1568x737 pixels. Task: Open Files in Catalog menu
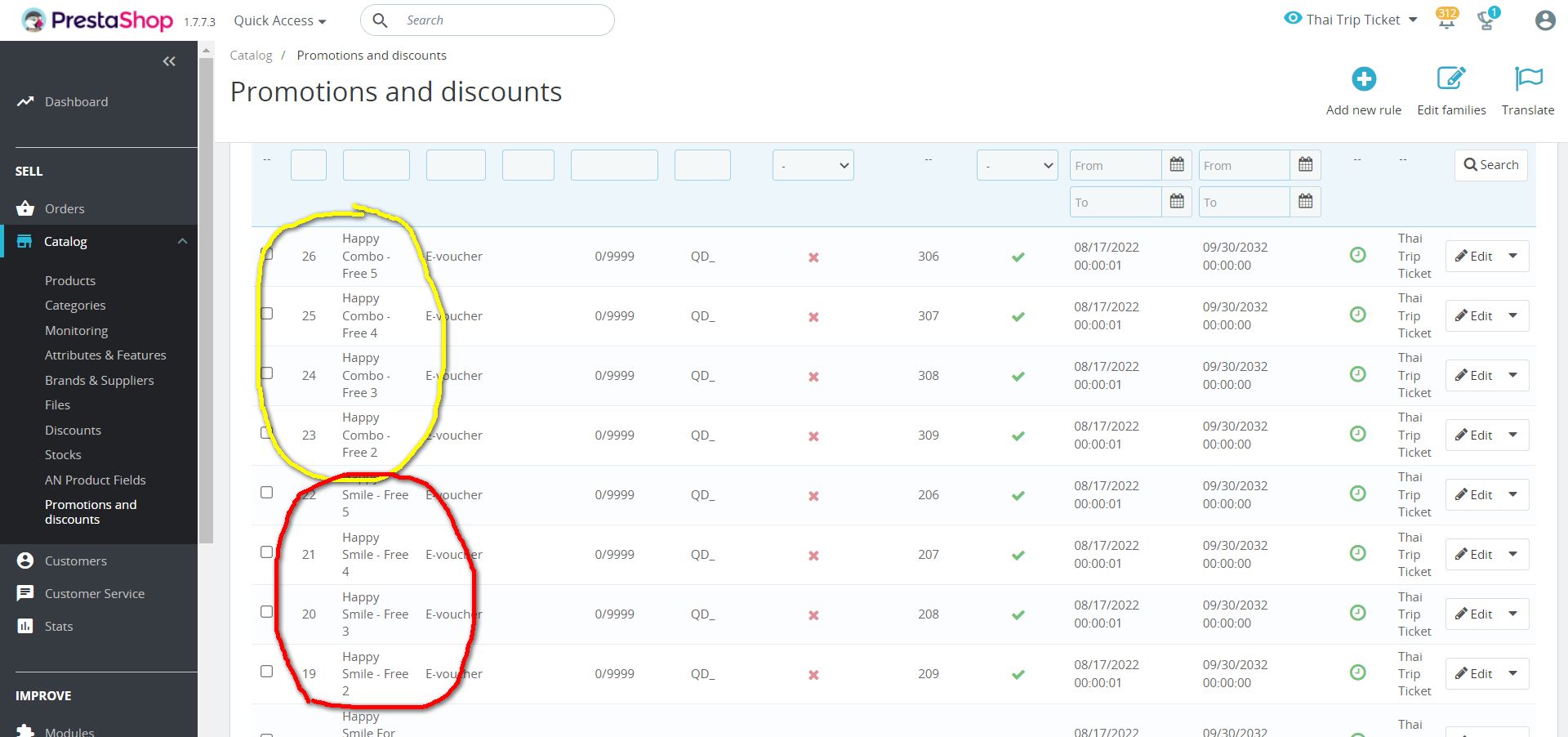pyautogui.click(x=57, y=405)
